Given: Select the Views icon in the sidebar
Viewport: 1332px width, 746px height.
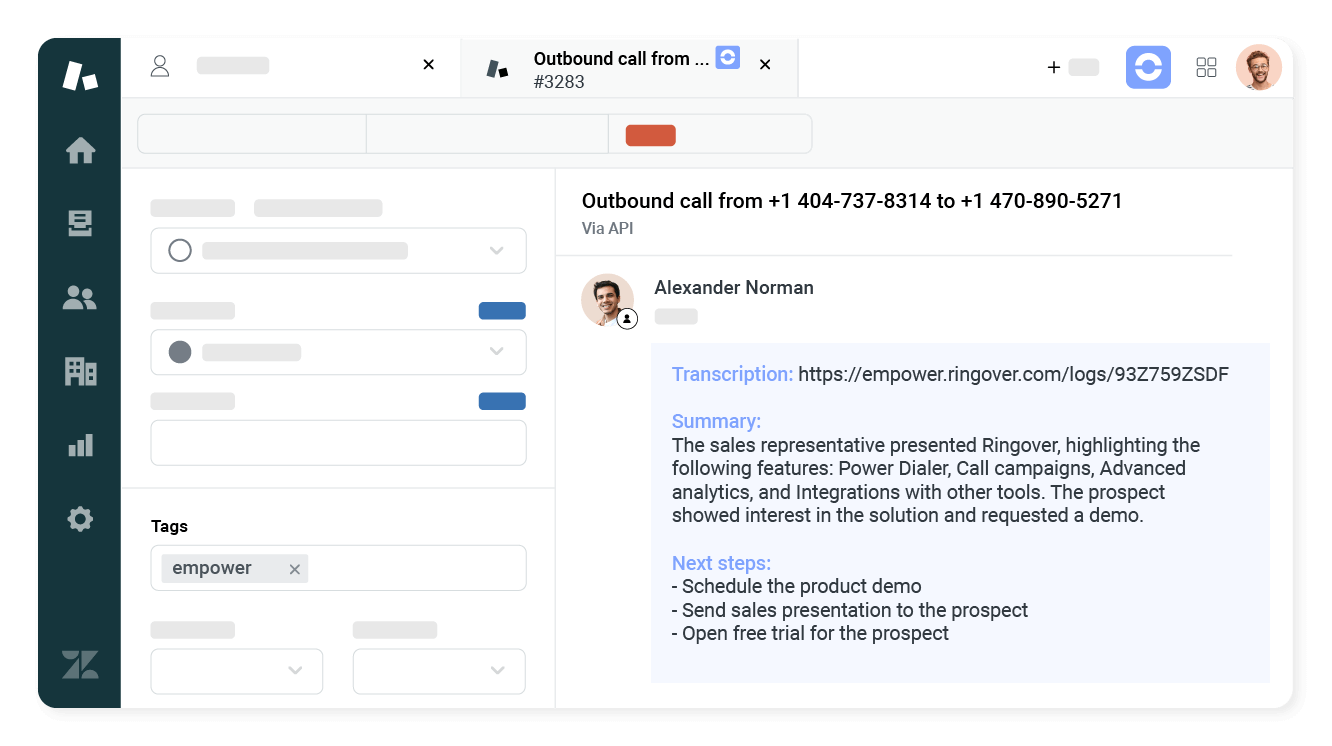Looking at the screenshot, I should click(79, 224).
